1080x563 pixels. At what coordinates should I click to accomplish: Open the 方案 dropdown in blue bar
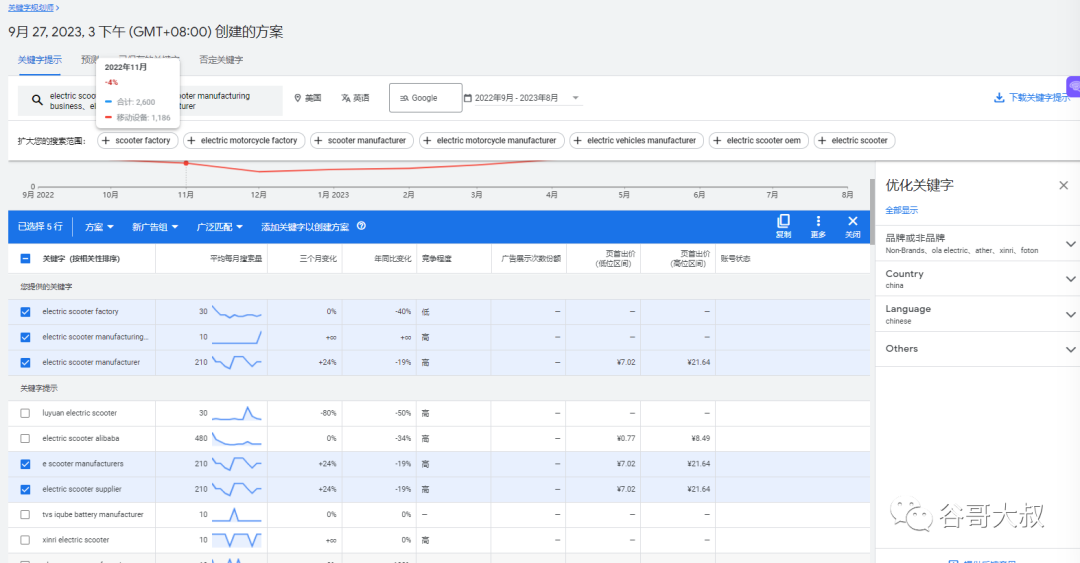click(x=99, y=227)
